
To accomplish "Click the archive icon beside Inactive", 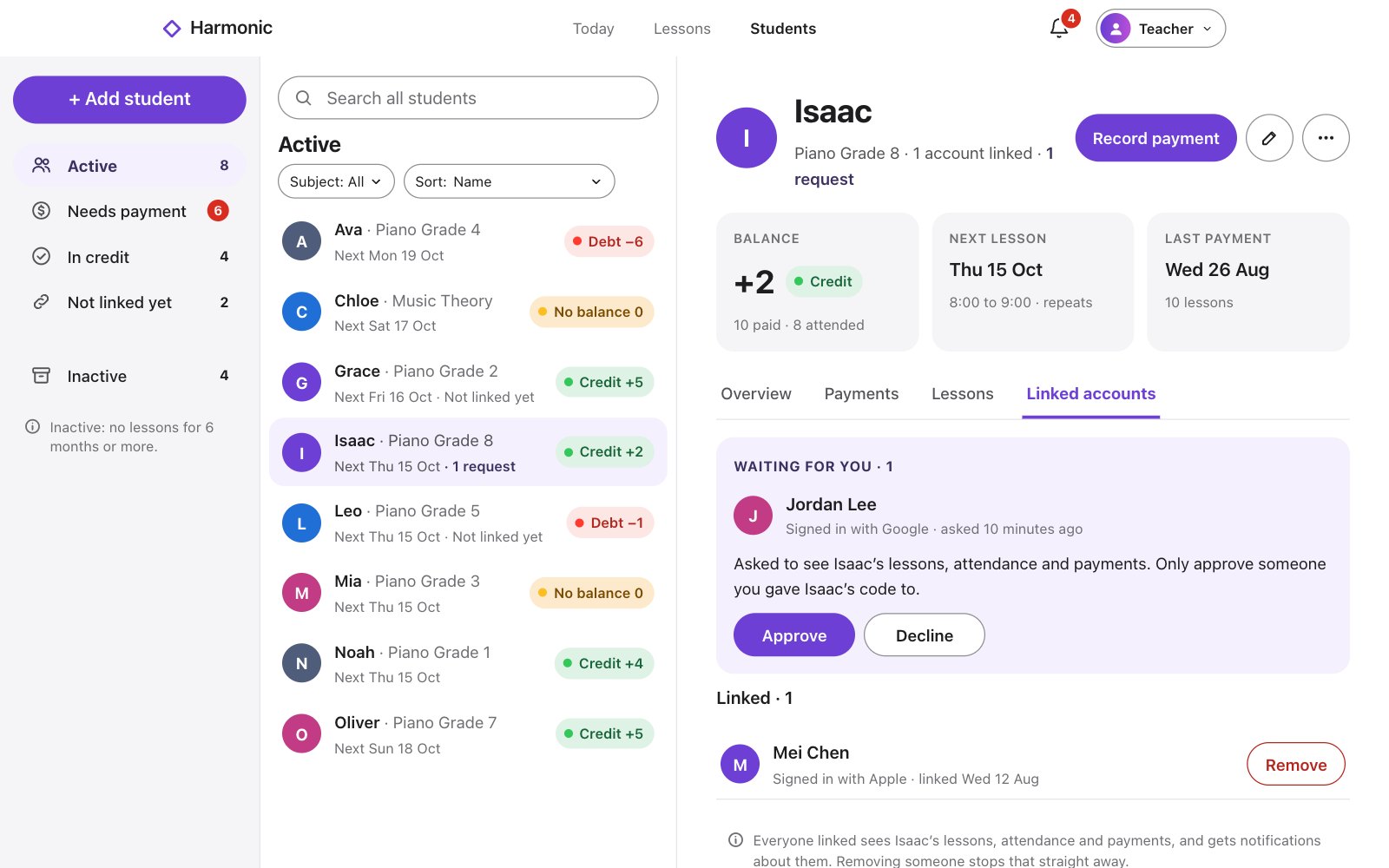I will coord(41,375).
